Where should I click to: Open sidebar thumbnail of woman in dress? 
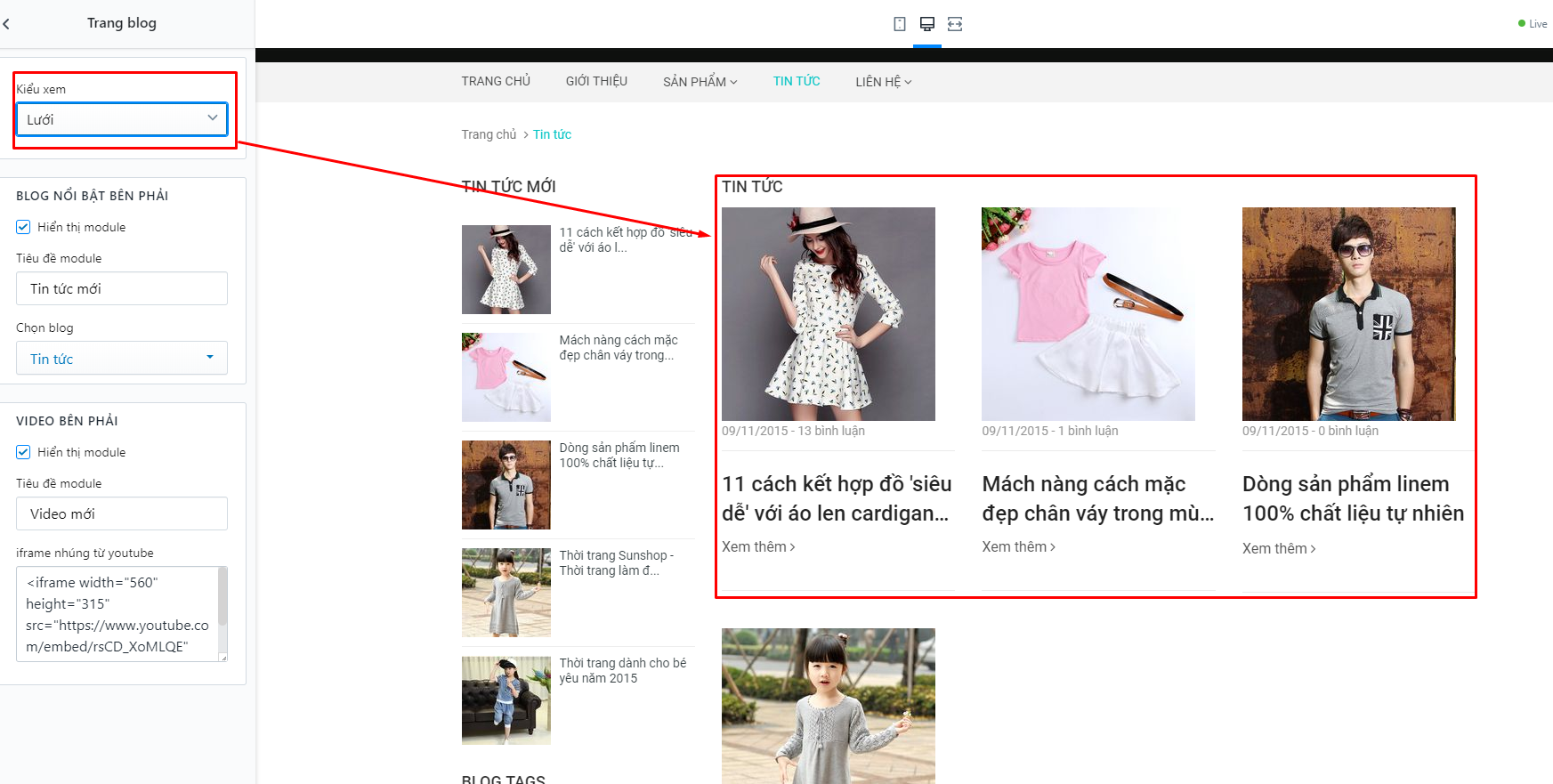pos(506,270)
